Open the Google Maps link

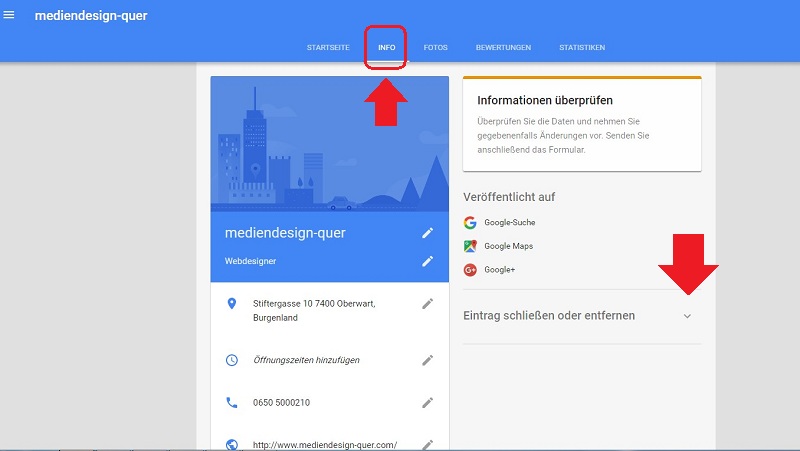point(509,246)
